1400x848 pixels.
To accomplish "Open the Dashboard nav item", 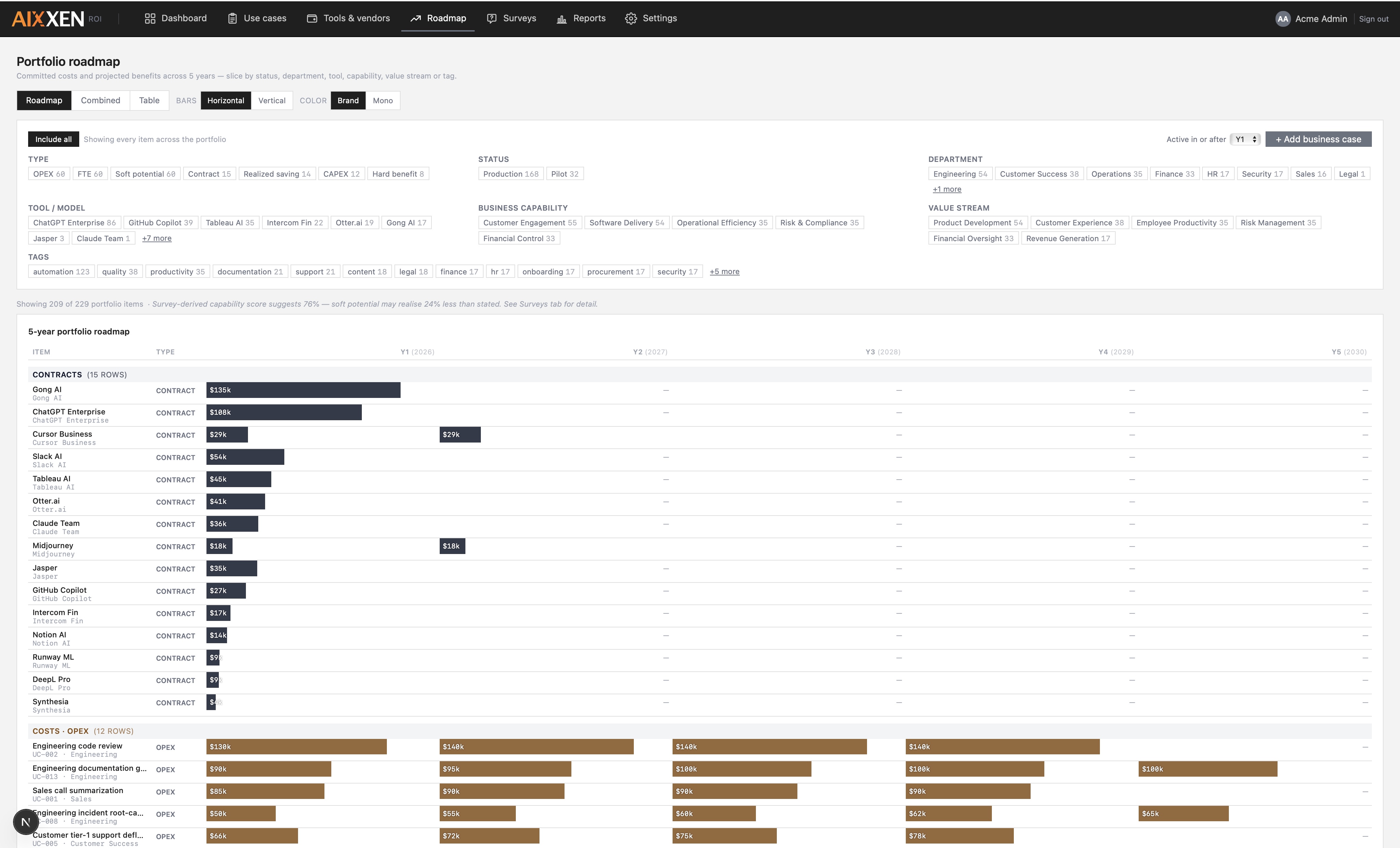I will (x=176, y=18).
